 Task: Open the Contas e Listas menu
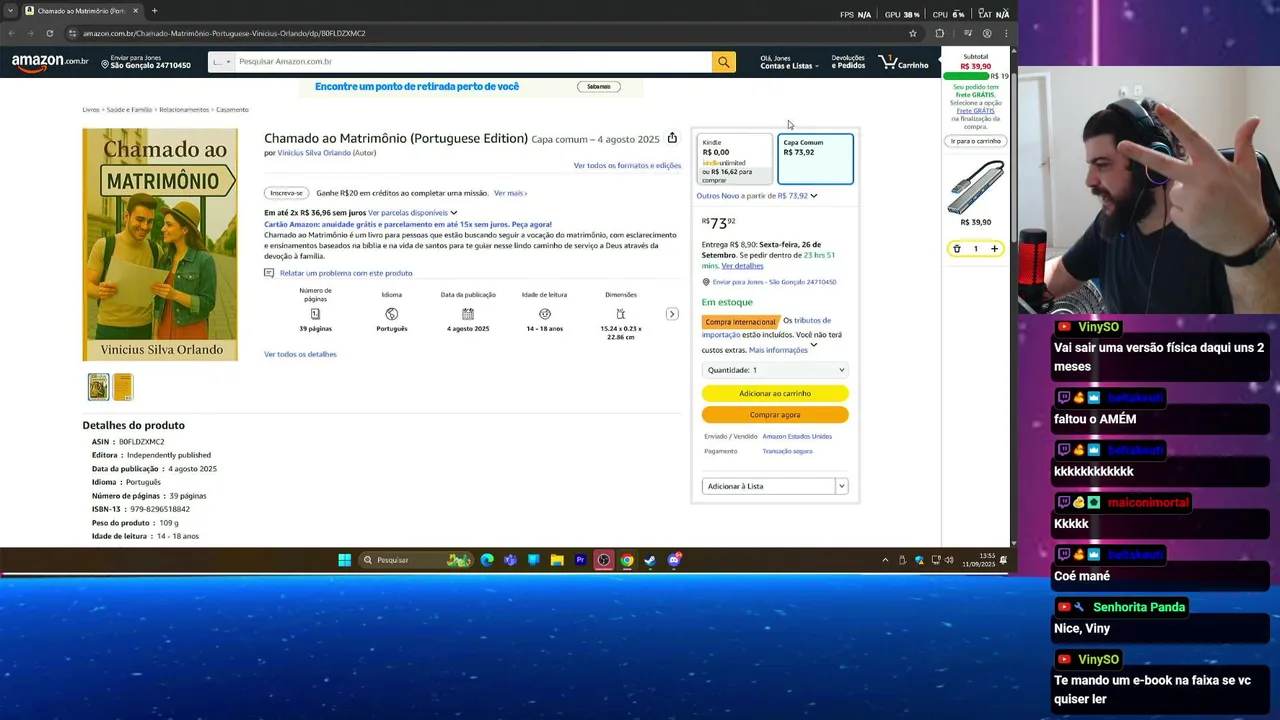click(789, 62)
